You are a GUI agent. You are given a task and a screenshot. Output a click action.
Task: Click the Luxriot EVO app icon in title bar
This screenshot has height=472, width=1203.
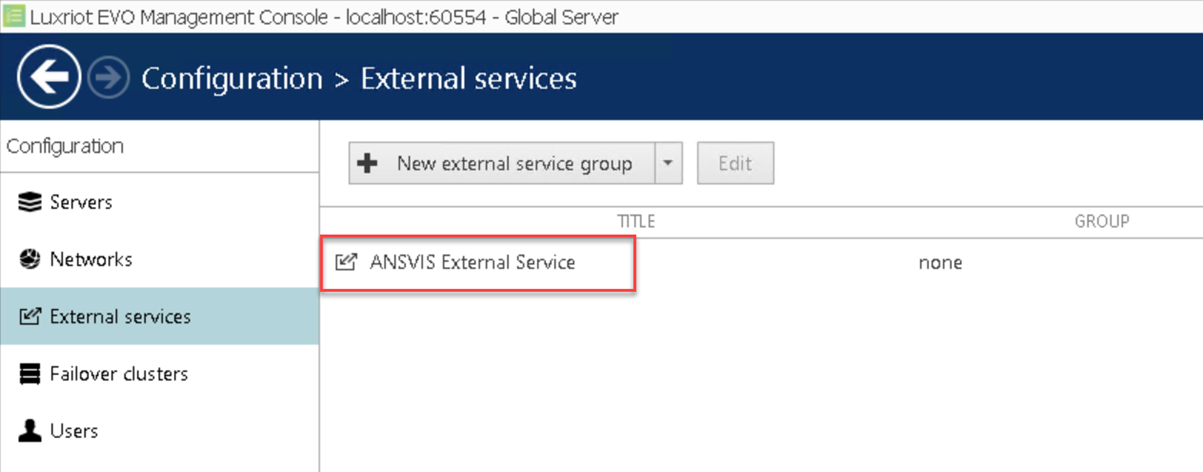coord(13,16)
